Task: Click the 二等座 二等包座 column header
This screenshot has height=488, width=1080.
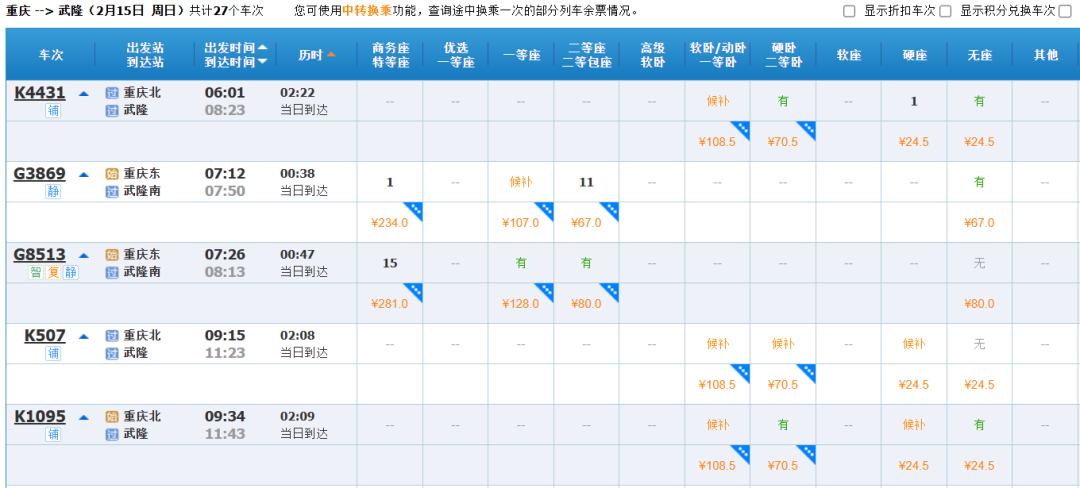Action: click(x=586, y=55)
